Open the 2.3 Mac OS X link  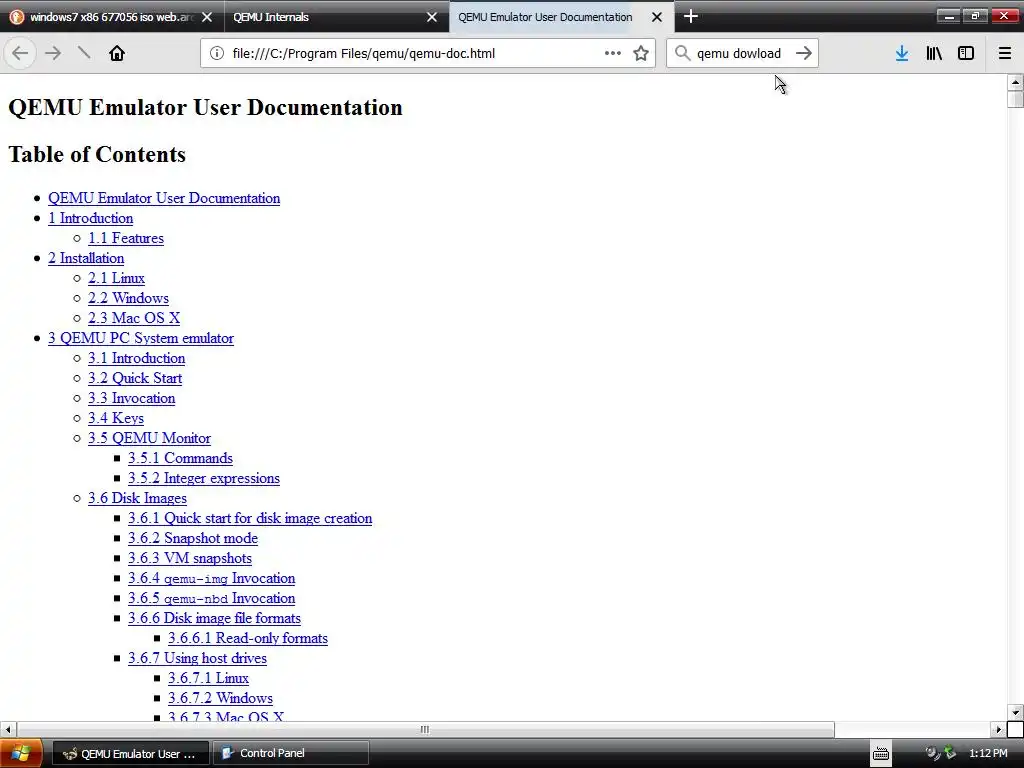coord(134,318)
